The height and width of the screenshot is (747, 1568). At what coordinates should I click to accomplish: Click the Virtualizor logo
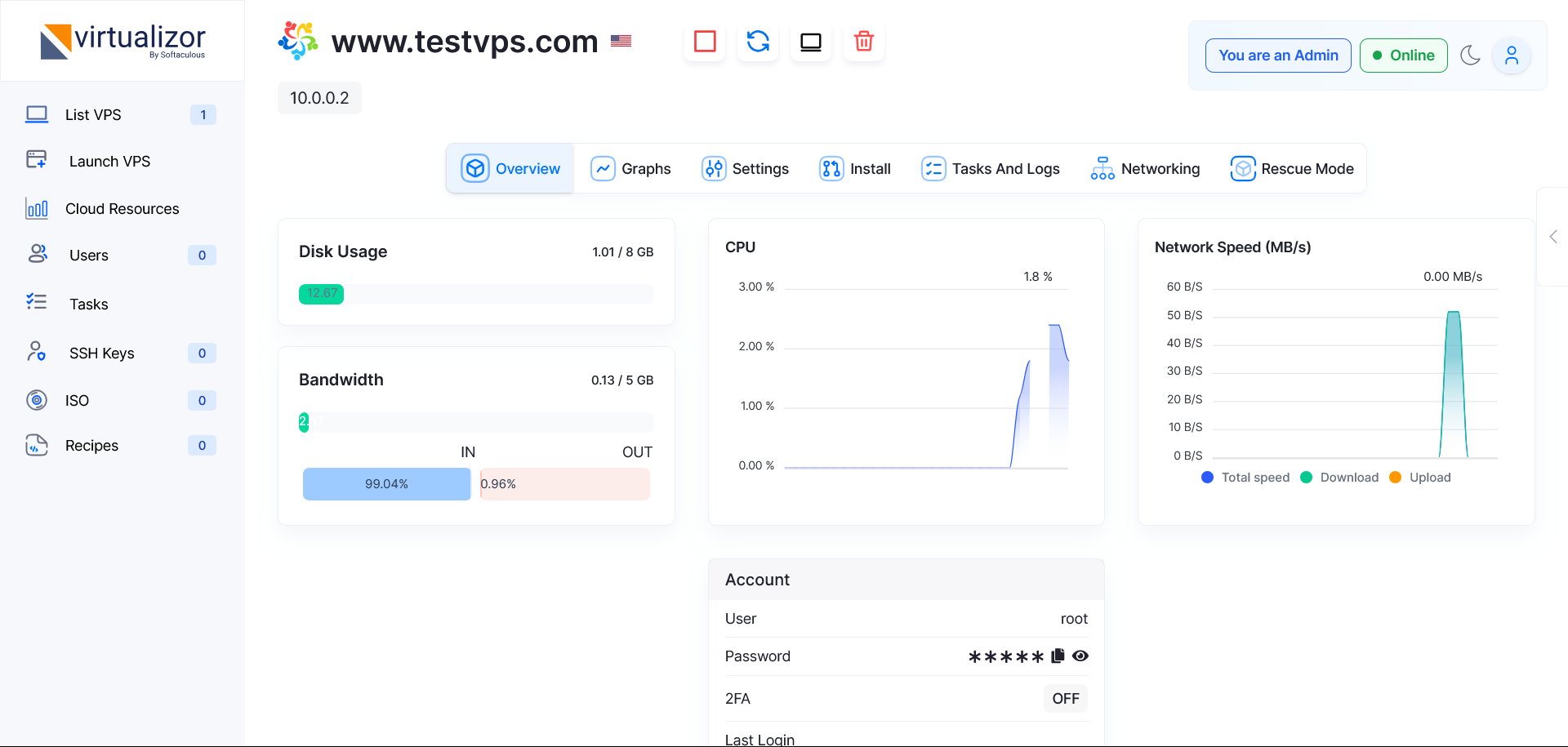(122, 41)
